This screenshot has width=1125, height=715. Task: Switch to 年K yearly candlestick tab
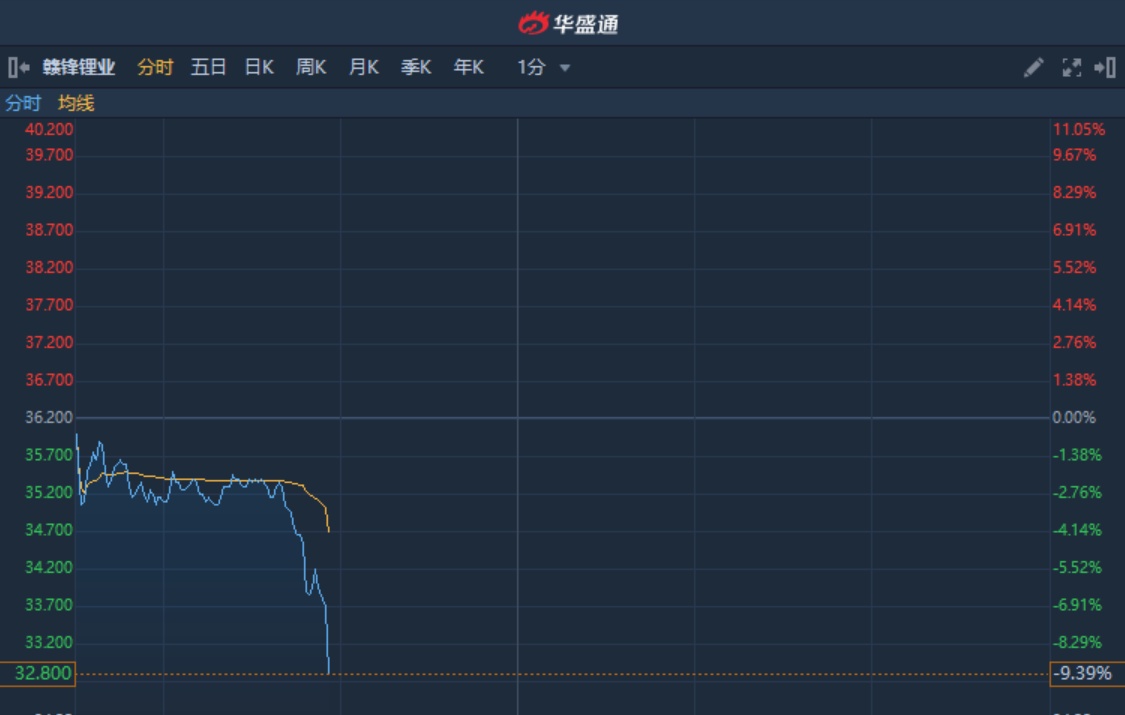[x=469, y=67]
